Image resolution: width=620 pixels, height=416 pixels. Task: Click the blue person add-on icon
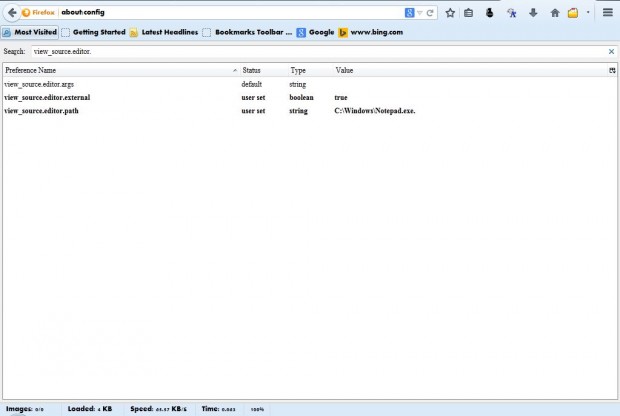pos(512,13)
